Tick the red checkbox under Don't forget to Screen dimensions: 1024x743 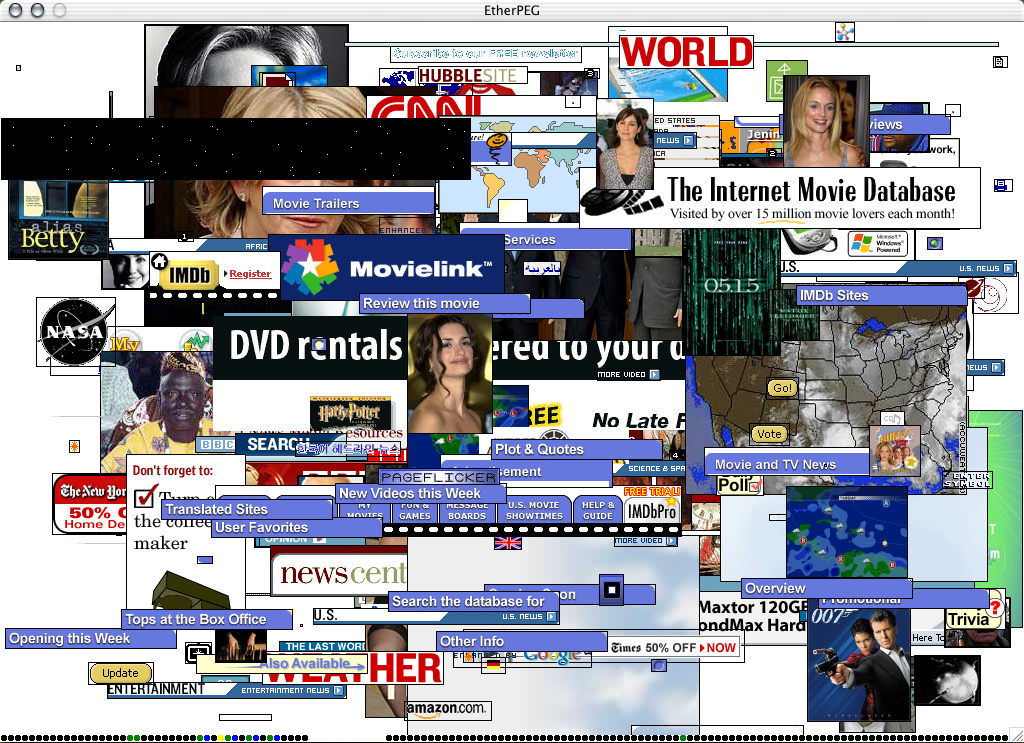pyautogui.click(x=145, y=496)
